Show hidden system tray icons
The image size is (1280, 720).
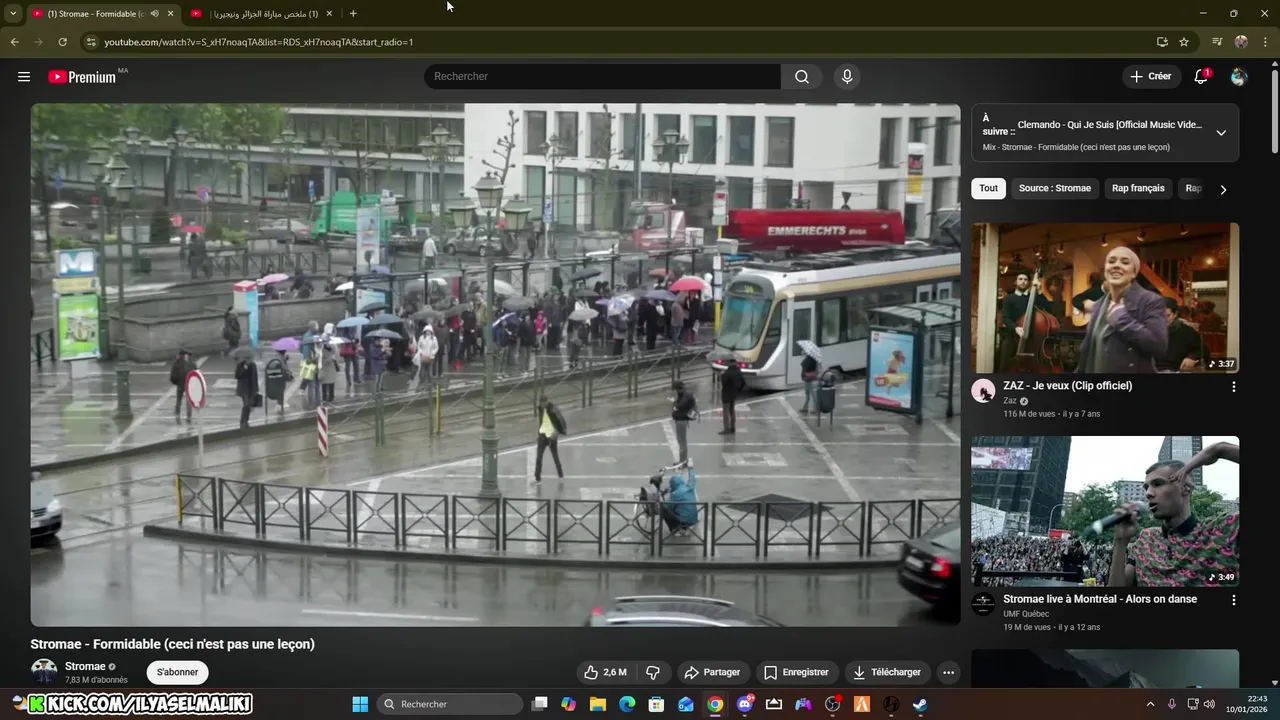1150,704
